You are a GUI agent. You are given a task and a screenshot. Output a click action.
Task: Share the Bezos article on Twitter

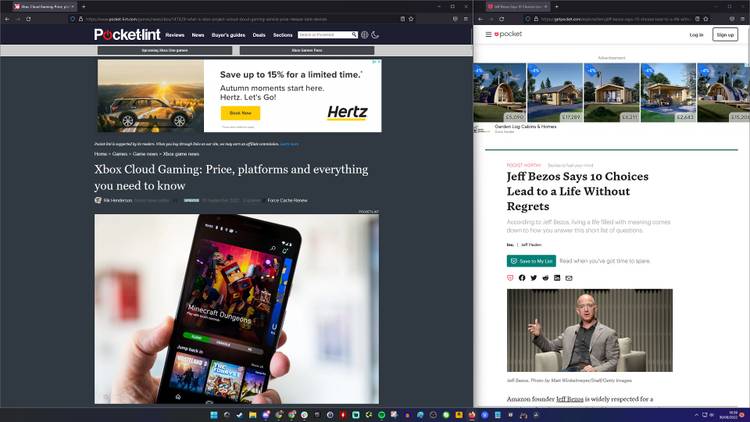tap(534, 278)
